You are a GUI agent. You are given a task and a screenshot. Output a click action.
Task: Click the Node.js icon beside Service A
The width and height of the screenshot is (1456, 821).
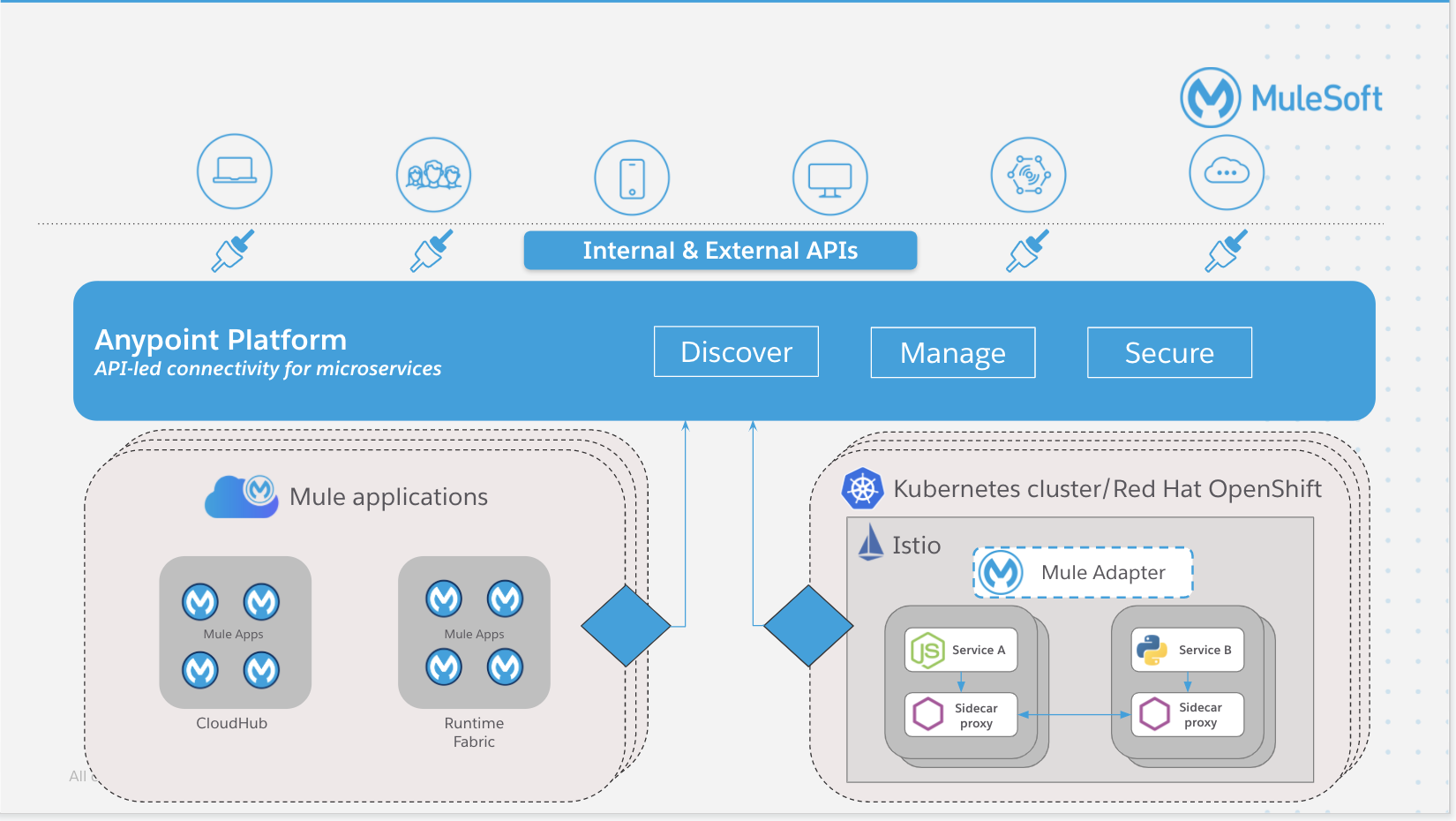pos(928,650)
